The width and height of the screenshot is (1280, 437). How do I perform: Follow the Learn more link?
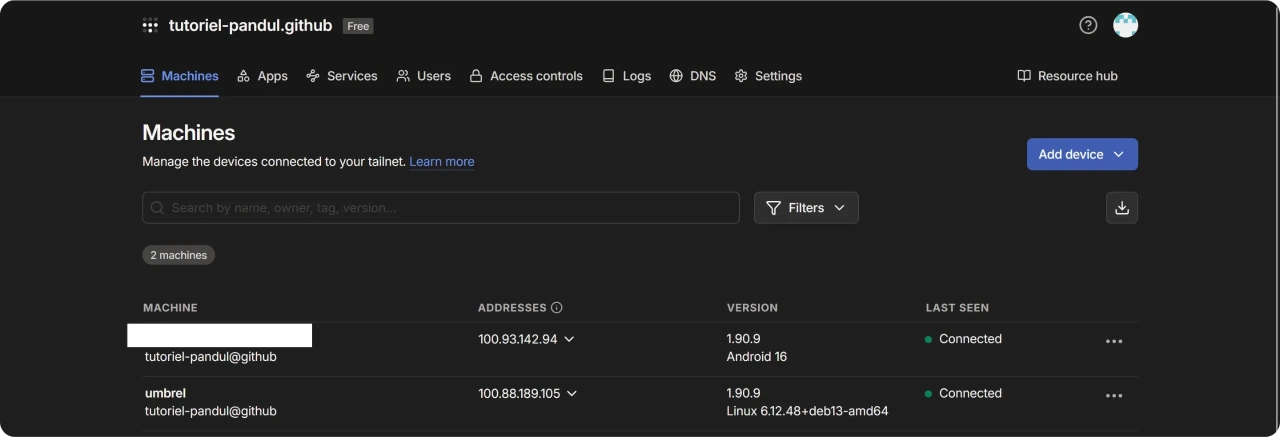441,162
